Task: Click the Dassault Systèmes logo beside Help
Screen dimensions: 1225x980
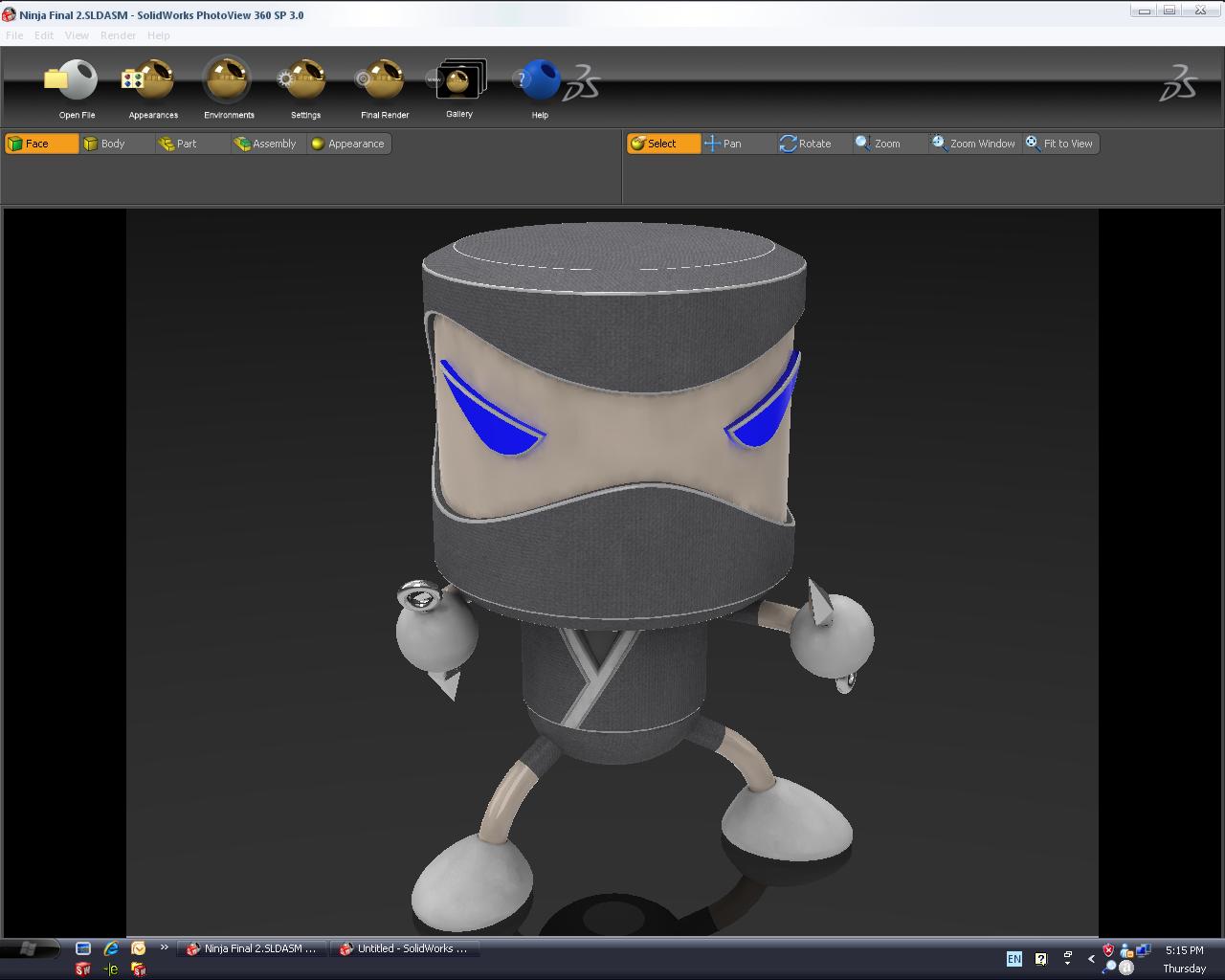Action: pos(582,84)
